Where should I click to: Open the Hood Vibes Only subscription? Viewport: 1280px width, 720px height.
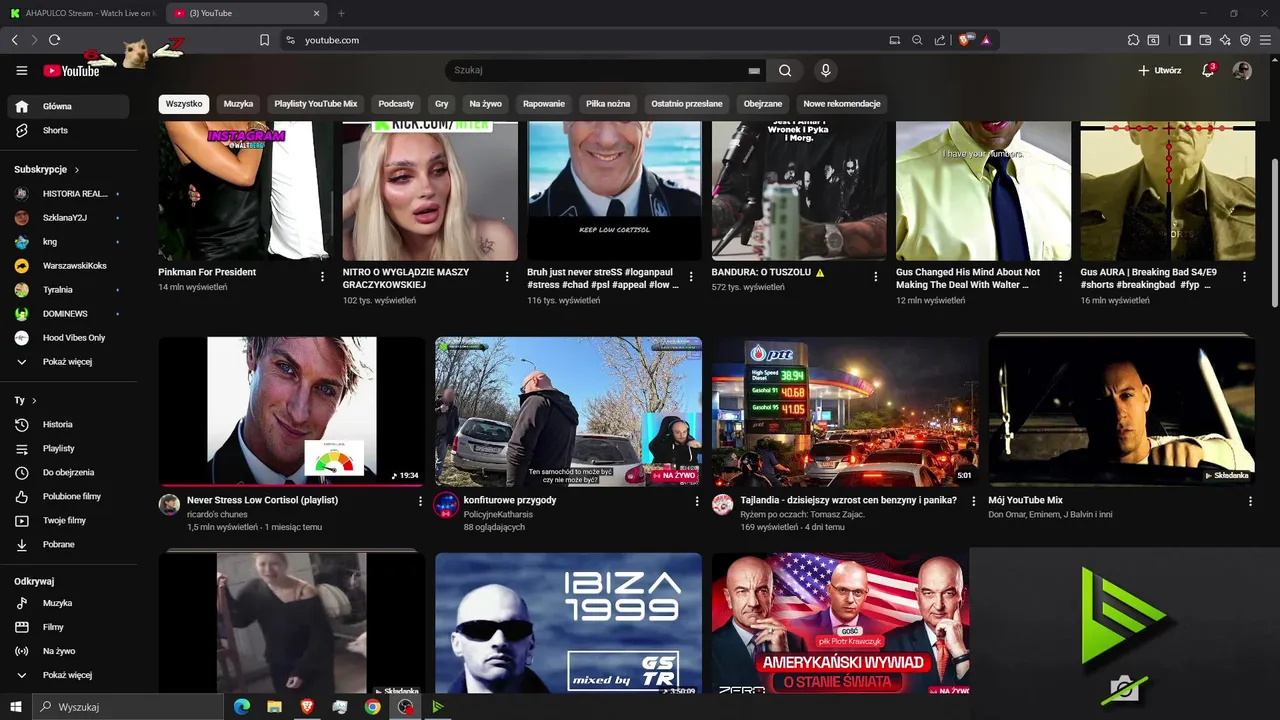click(68, 338)
